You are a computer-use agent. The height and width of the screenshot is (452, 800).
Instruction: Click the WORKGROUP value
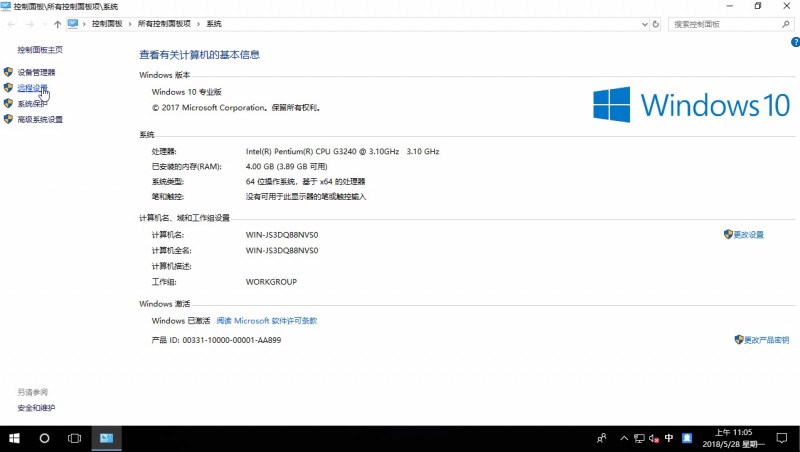271,282
